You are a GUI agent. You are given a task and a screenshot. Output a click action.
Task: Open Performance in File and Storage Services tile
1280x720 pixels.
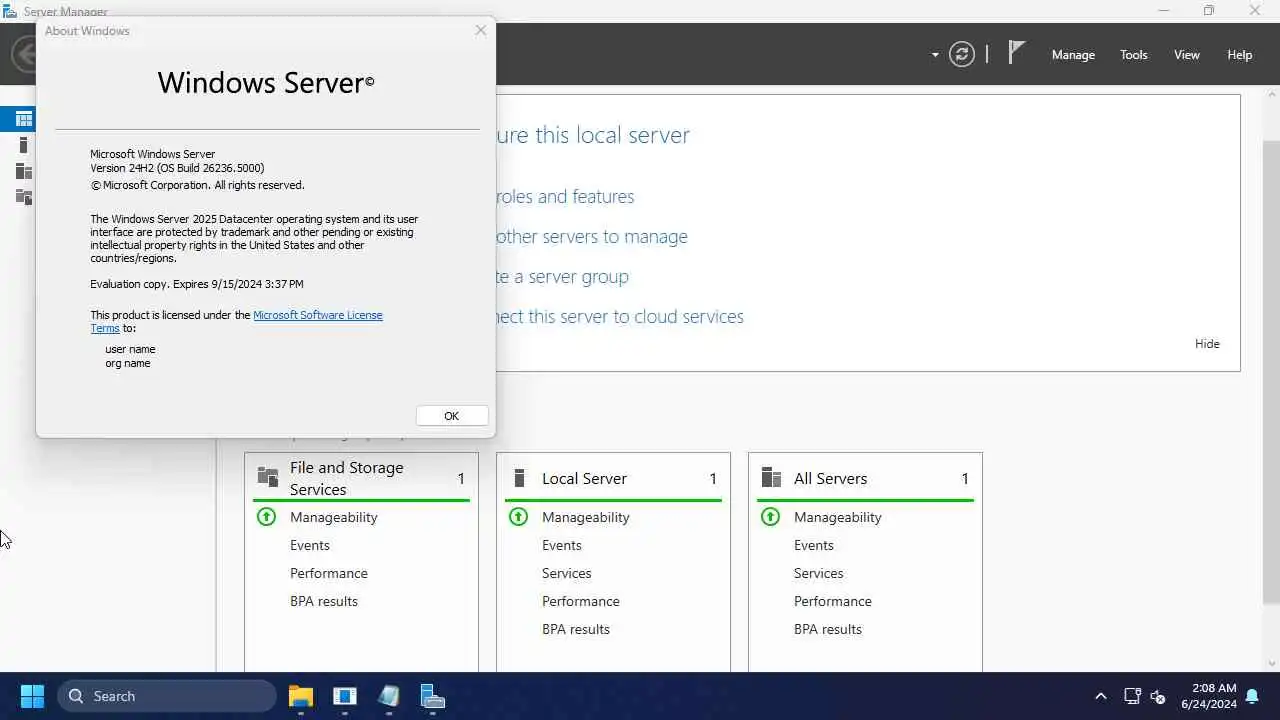pos(329,573)
